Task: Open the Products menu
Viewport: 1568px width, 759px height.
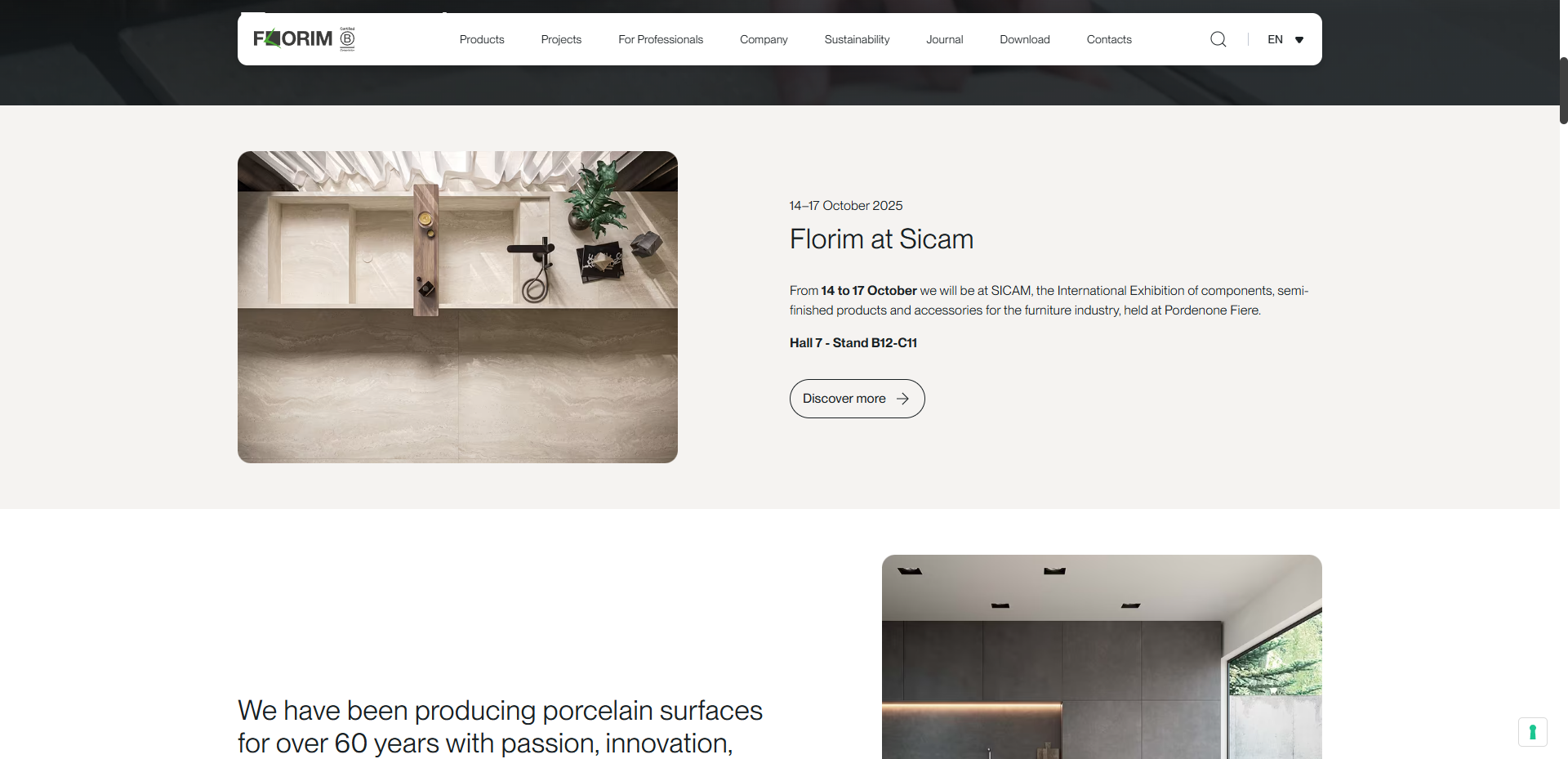Action: click(x=482, y=39)
